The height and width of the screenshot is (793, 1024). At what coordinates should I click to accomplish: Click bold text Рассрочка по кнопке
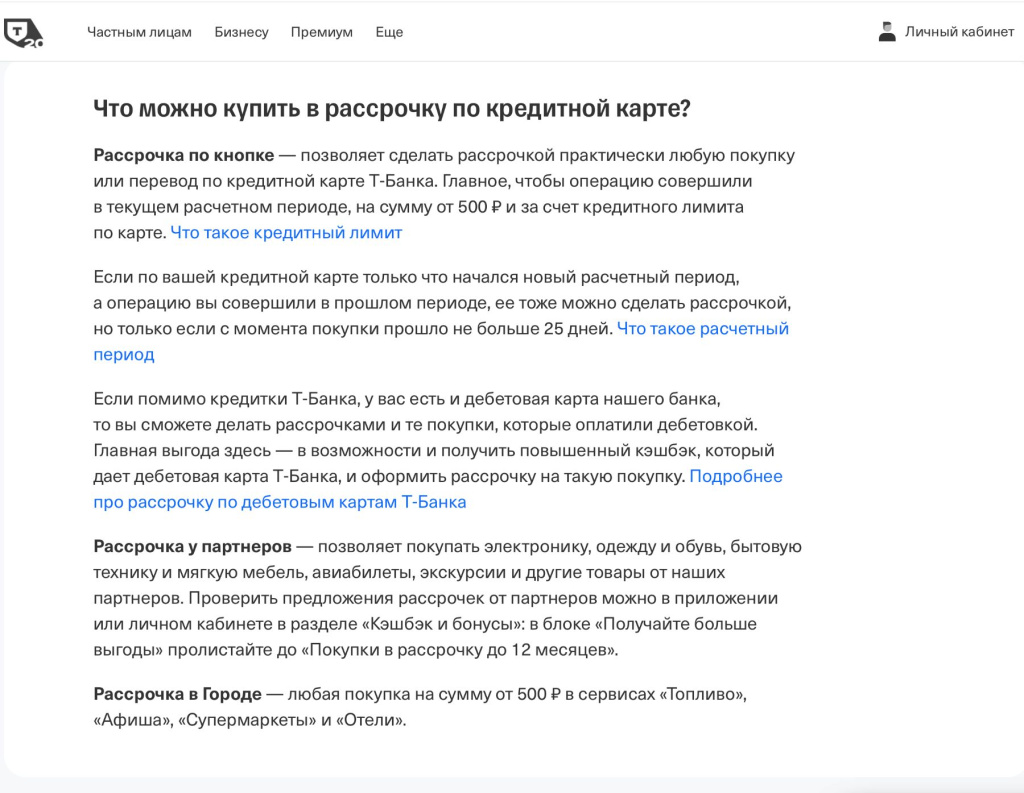click(184, 155)
